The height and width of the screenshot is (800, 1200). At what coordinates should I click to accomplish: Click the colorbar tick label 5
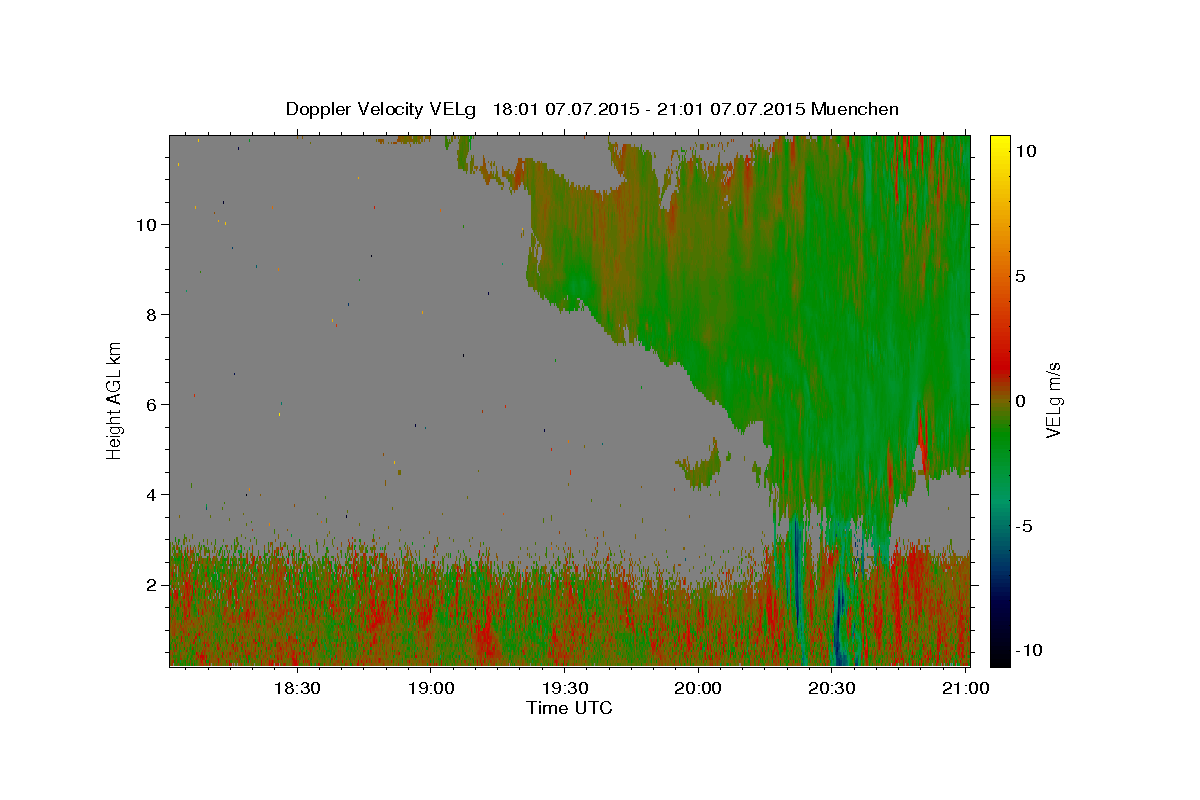click(1021, 276)
